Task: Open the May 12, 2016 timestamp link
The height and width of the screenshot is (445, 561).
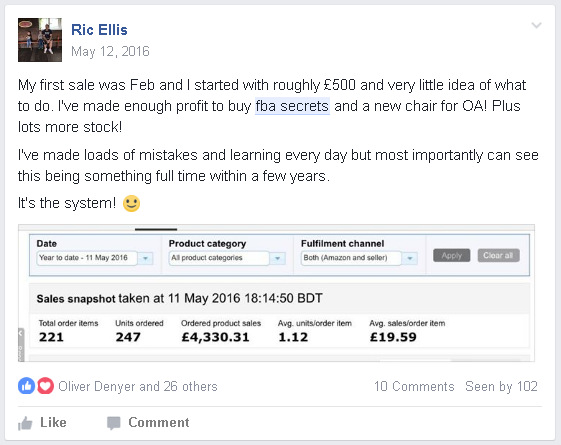Action: (x=110, y=52)
